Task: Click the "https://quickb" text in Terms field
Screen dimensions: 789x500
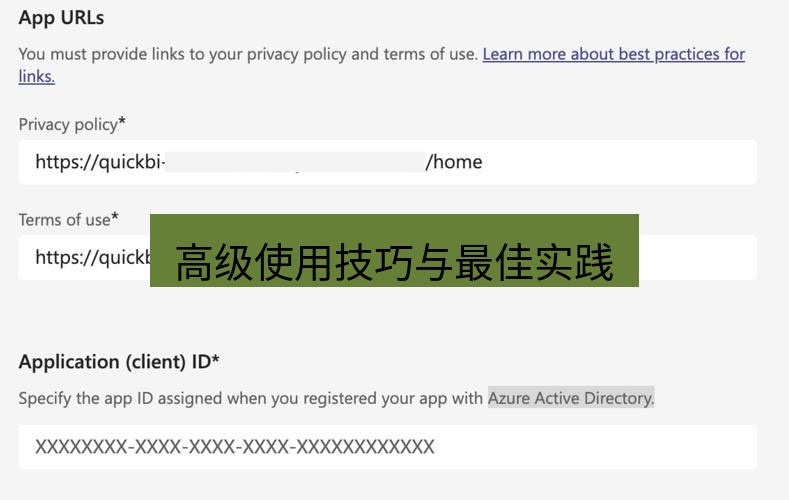Action: [x=92, y=257]
